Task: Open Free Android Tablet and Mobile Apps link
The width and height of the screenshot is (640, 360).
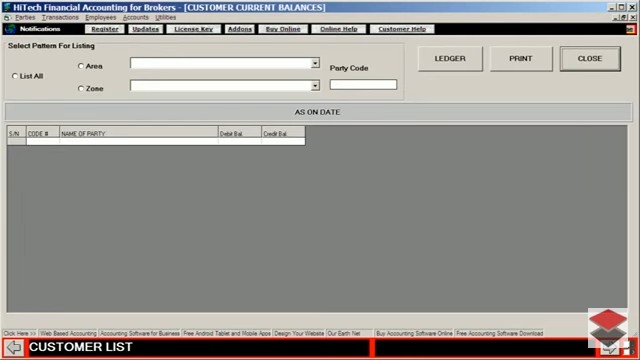Action: point(227,333)
